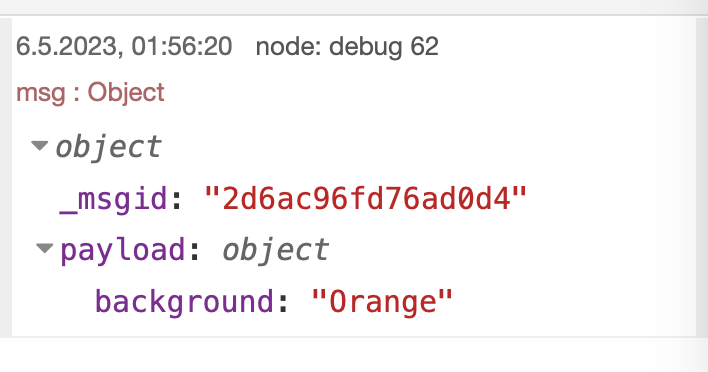The width and height of the screenshot is (708, 372).
Task: Click the 01:56:20 time in timestamp
Action: click(x=182, y=46)
